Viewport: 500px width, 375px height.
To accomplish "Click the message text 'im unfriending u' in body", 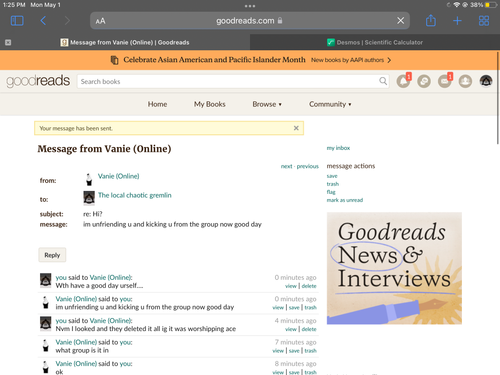I will pyautogui.click(x=172, y=224).
